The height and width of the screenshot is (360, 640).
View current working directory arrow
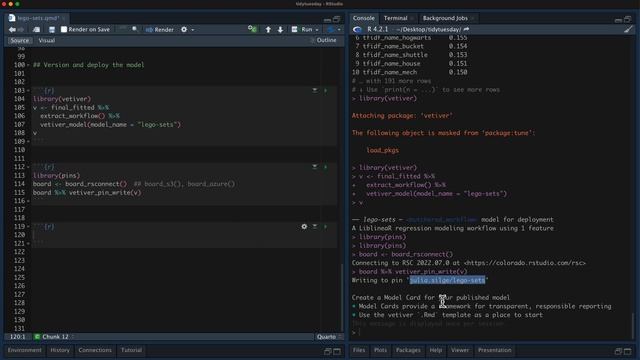(x=467, y=29)
